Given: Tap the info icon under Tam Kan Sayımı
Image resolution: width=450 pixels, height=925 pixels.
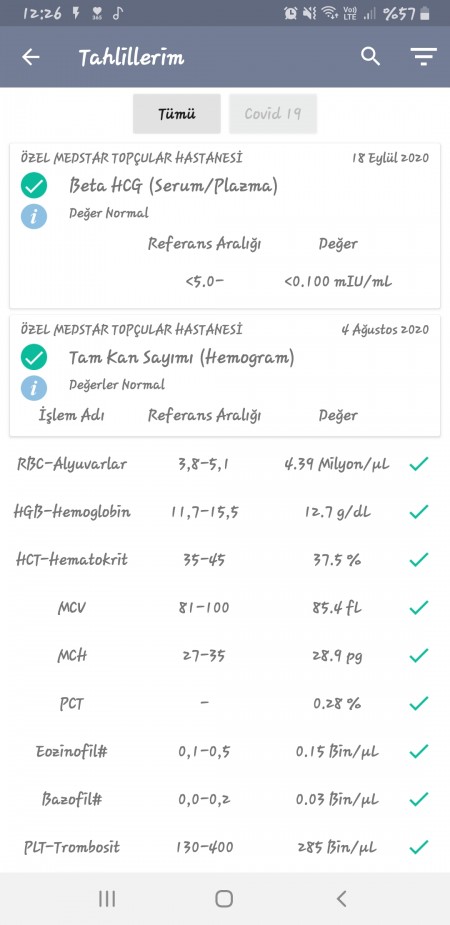Looking at the screenshot, I should pyautogui.click(x=34, y=388).
